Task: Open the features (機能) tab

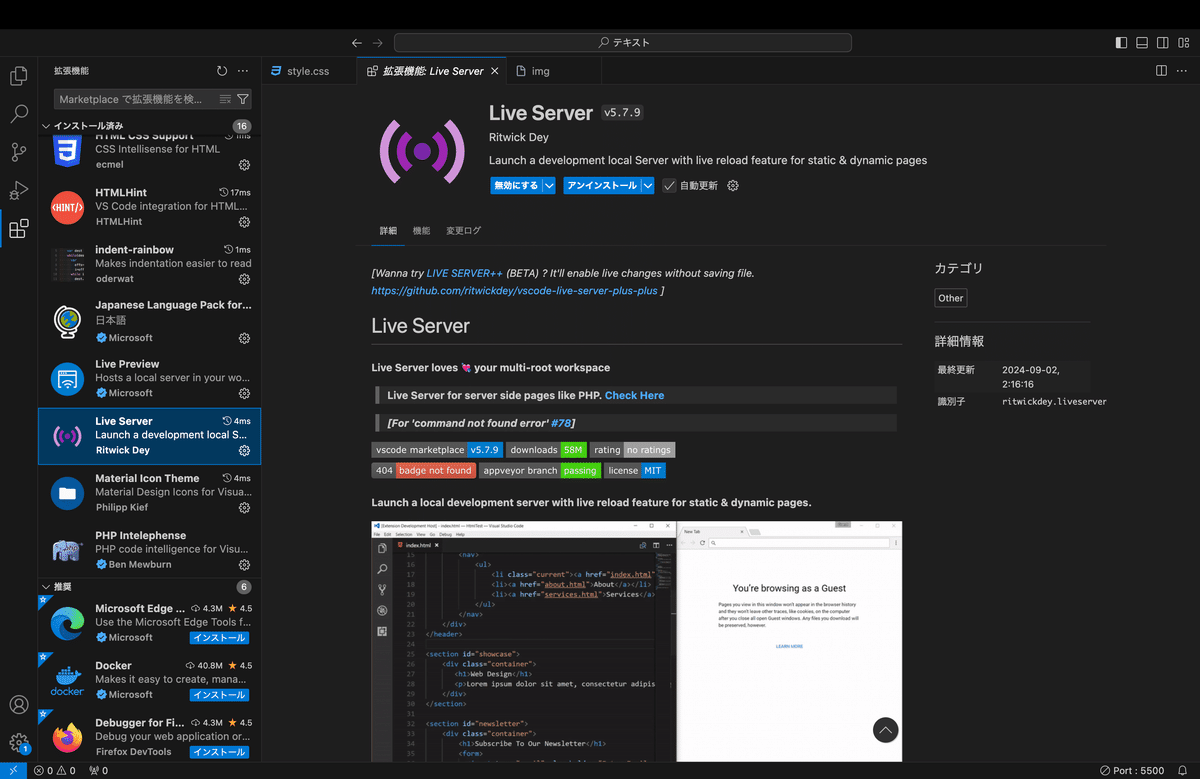Action: 421,231
